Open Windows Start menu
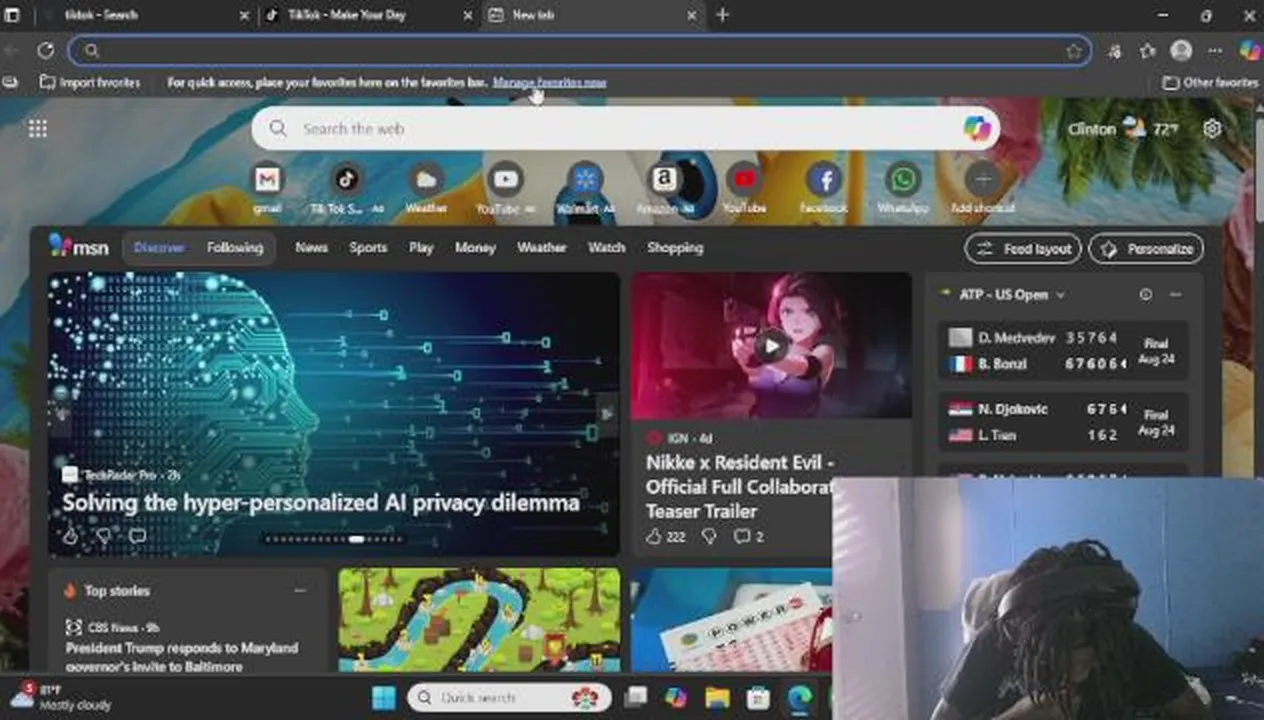Screen dimensions: 1264x720 pos(384,697)
